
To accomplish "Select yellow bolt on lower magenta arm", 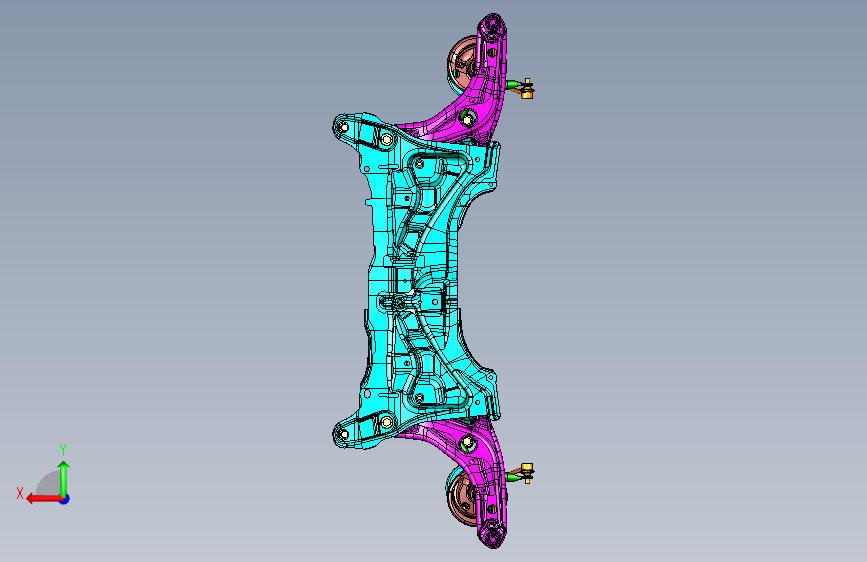I will tap(468, 443).
